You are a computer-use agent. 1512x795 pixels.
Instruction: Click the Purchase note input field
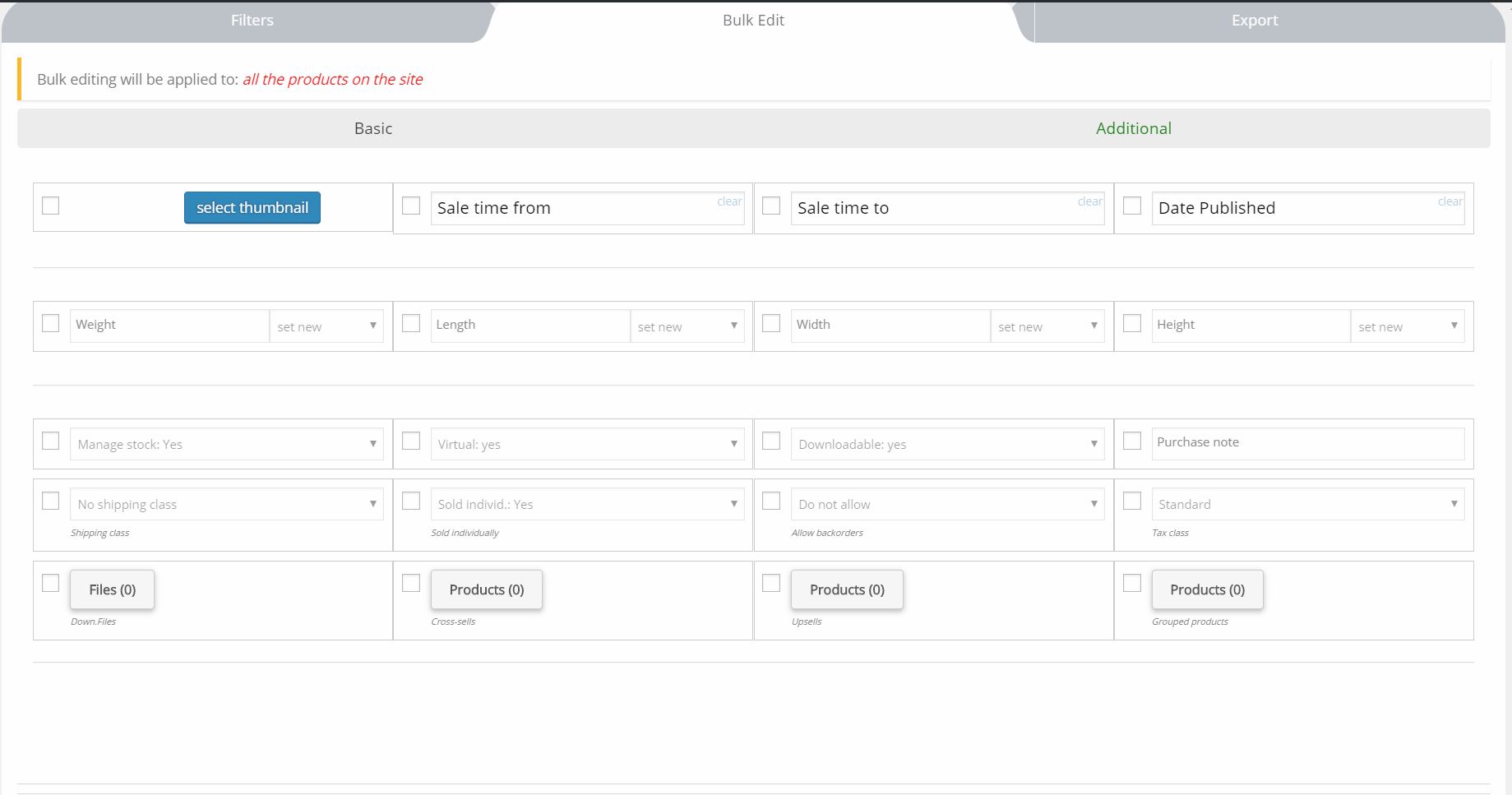click(1307, 442)
